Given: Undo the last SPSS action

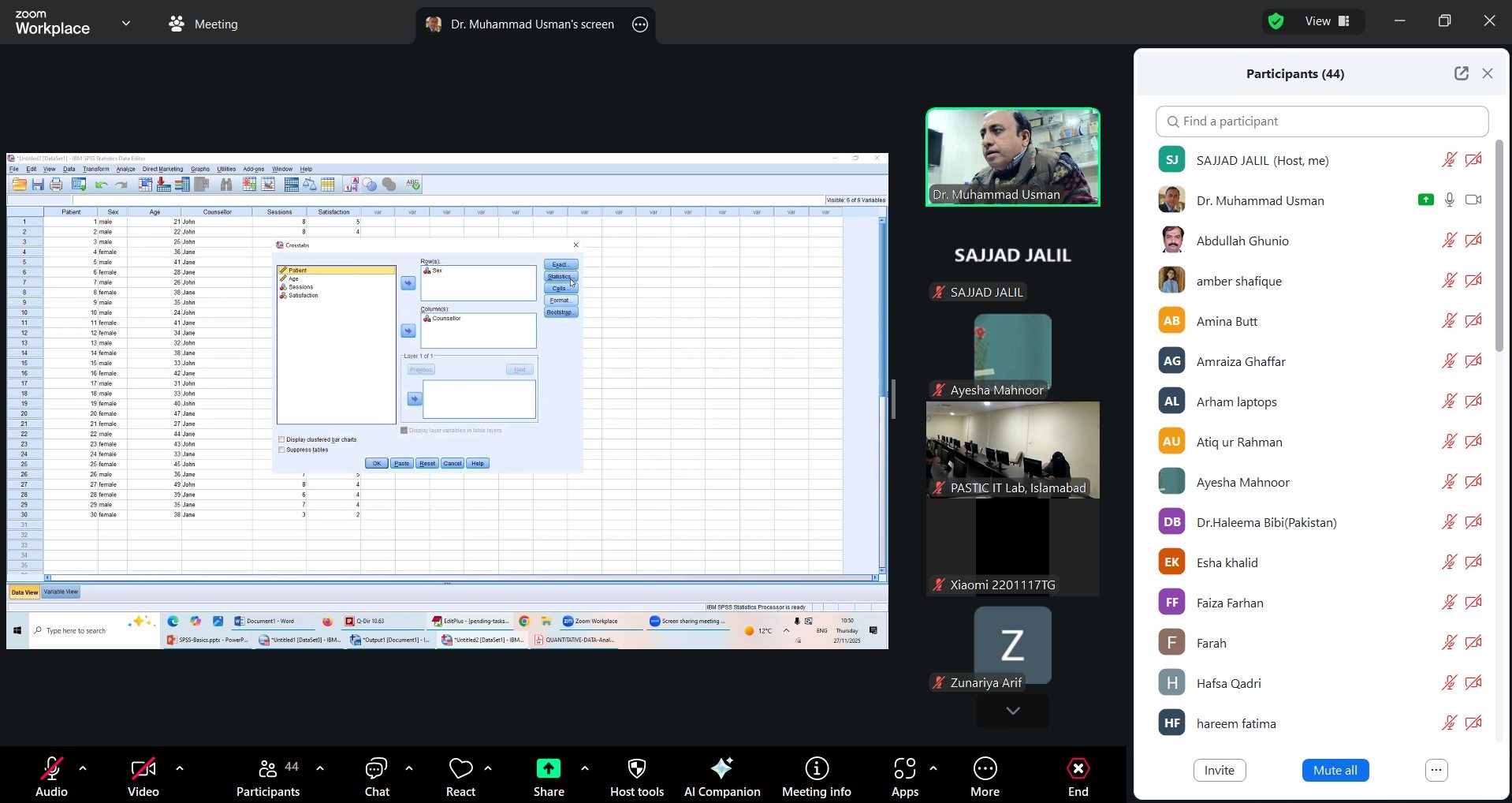Looking at the screenshot, I should click(99, 184).
